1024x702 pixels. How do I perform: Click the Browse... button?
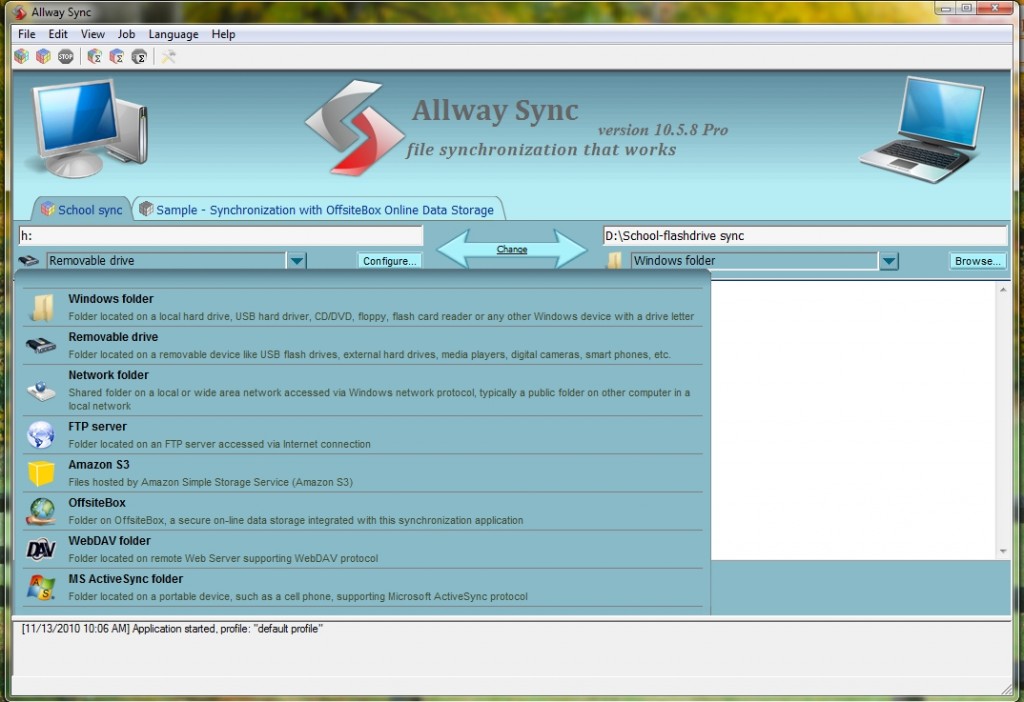pos(977,261)
